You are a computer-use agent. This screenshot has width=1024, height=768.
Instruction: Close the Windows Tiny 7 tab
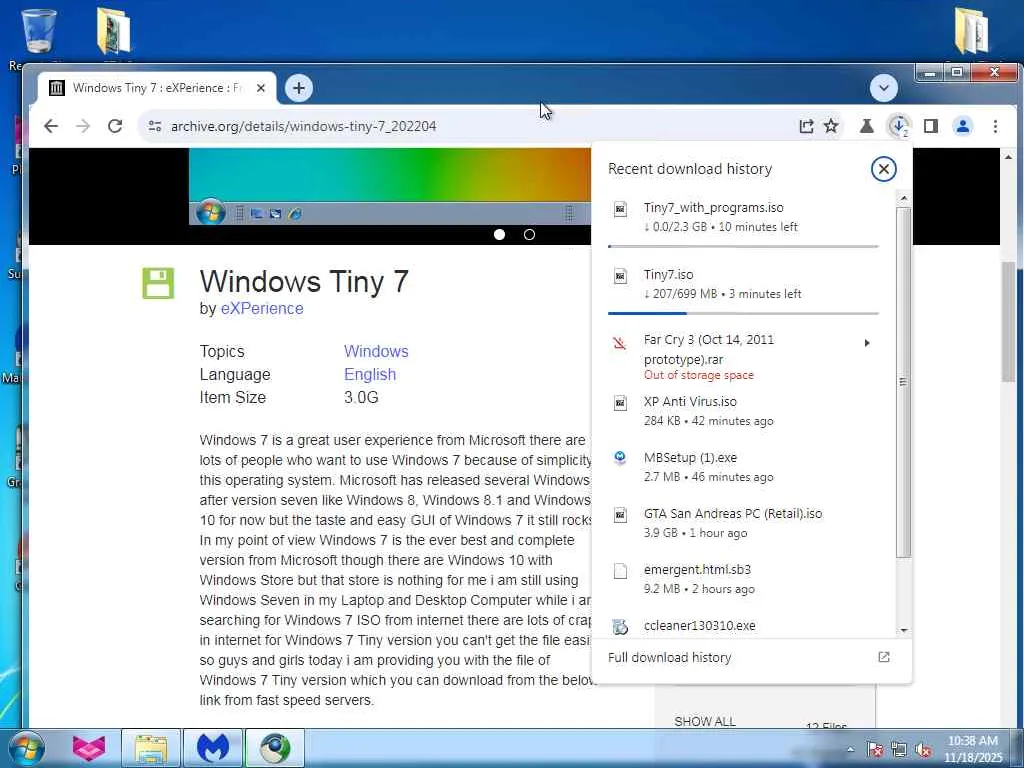click(261, 88)
